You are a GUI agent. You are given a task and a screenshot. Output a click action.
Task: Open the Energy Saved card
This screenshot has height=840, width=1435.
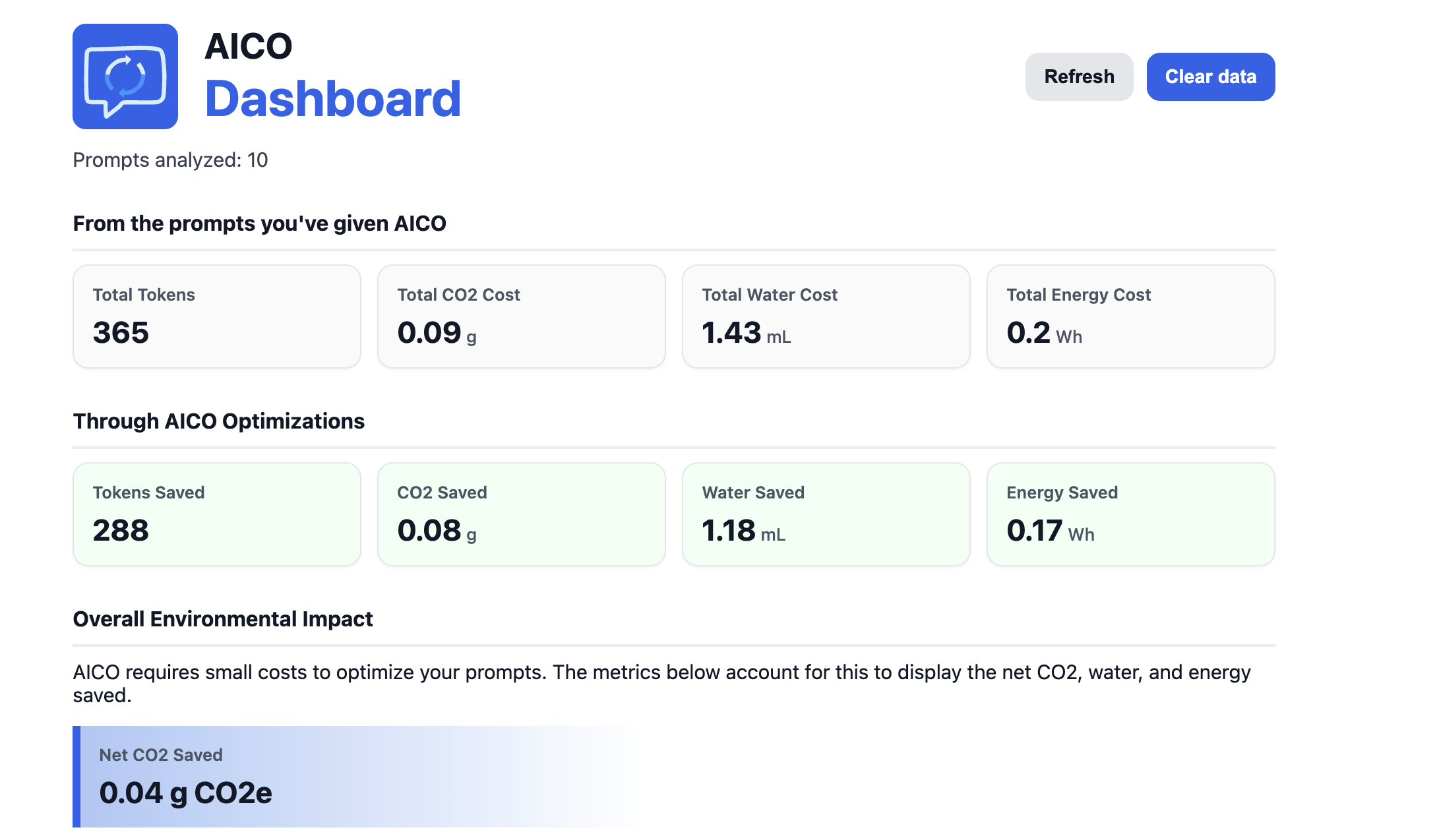[1130, 514]
